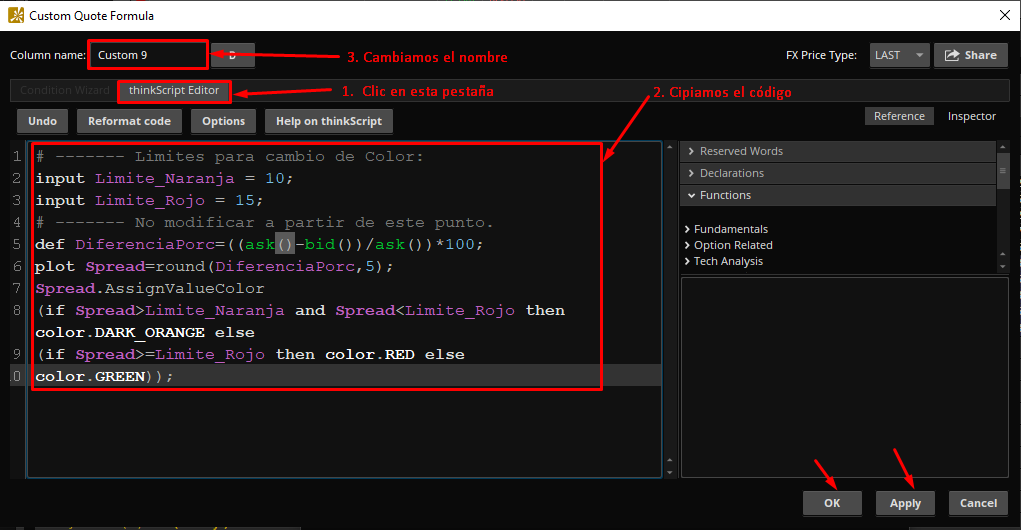Click the 'color.DARK_ORANGE else' code line
Image resolution: width=1021 pixels, height=530 pixels.
[145, 333]
